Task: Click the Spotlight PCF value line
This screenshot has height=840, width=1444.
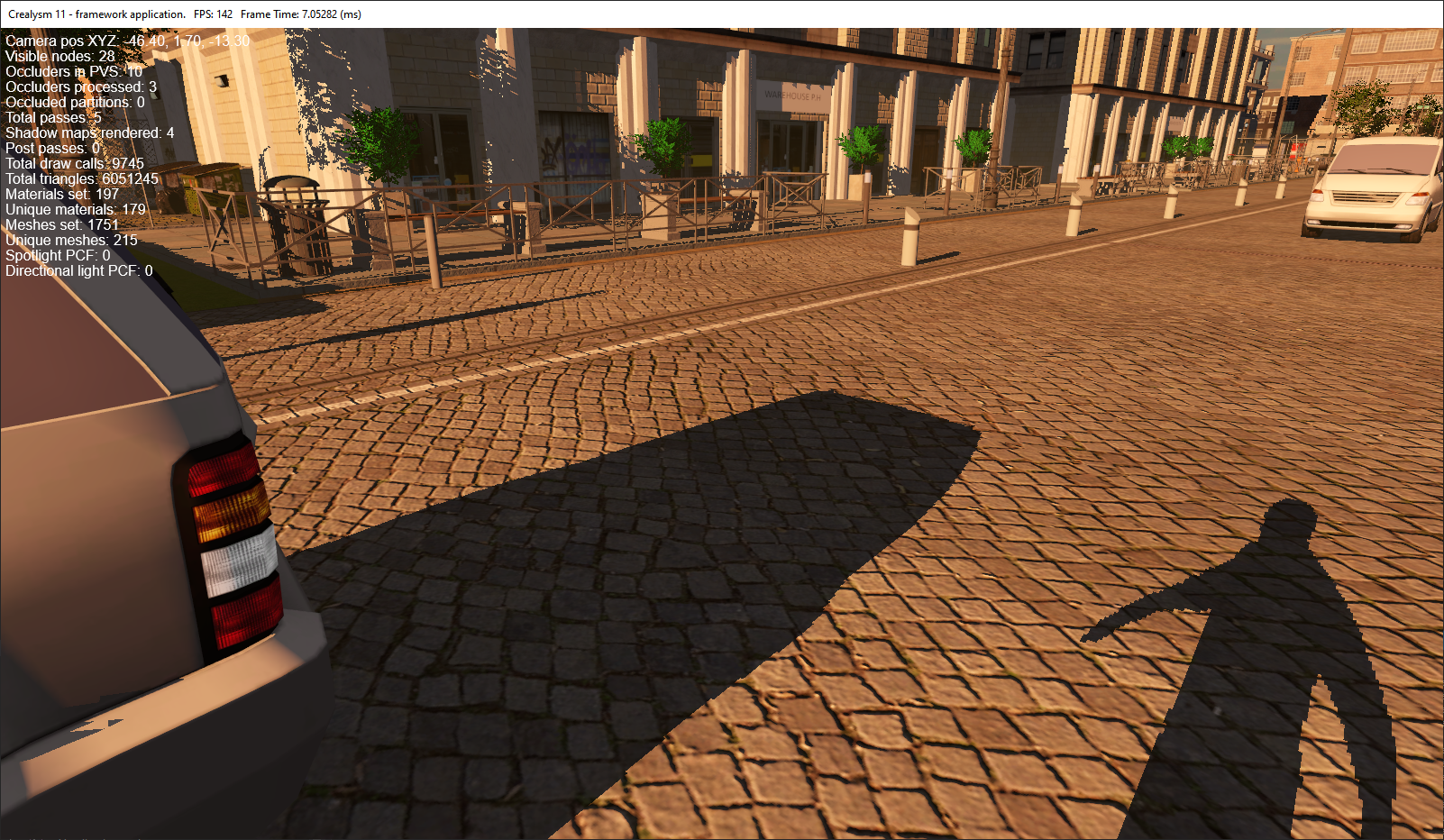Action: (58, 256)
